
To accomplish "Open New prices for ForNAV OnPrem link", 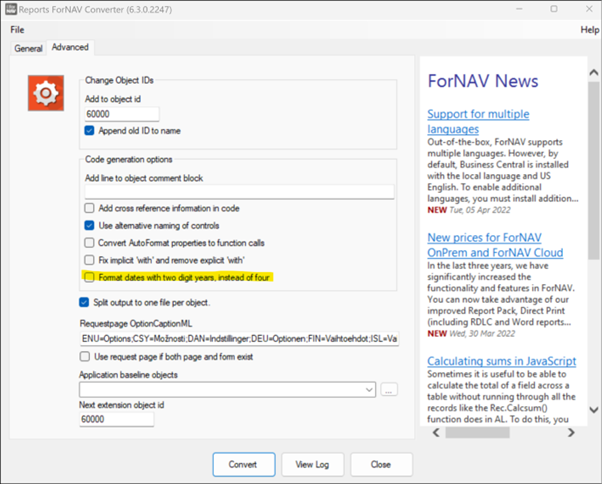I will [x=495, y=245].
